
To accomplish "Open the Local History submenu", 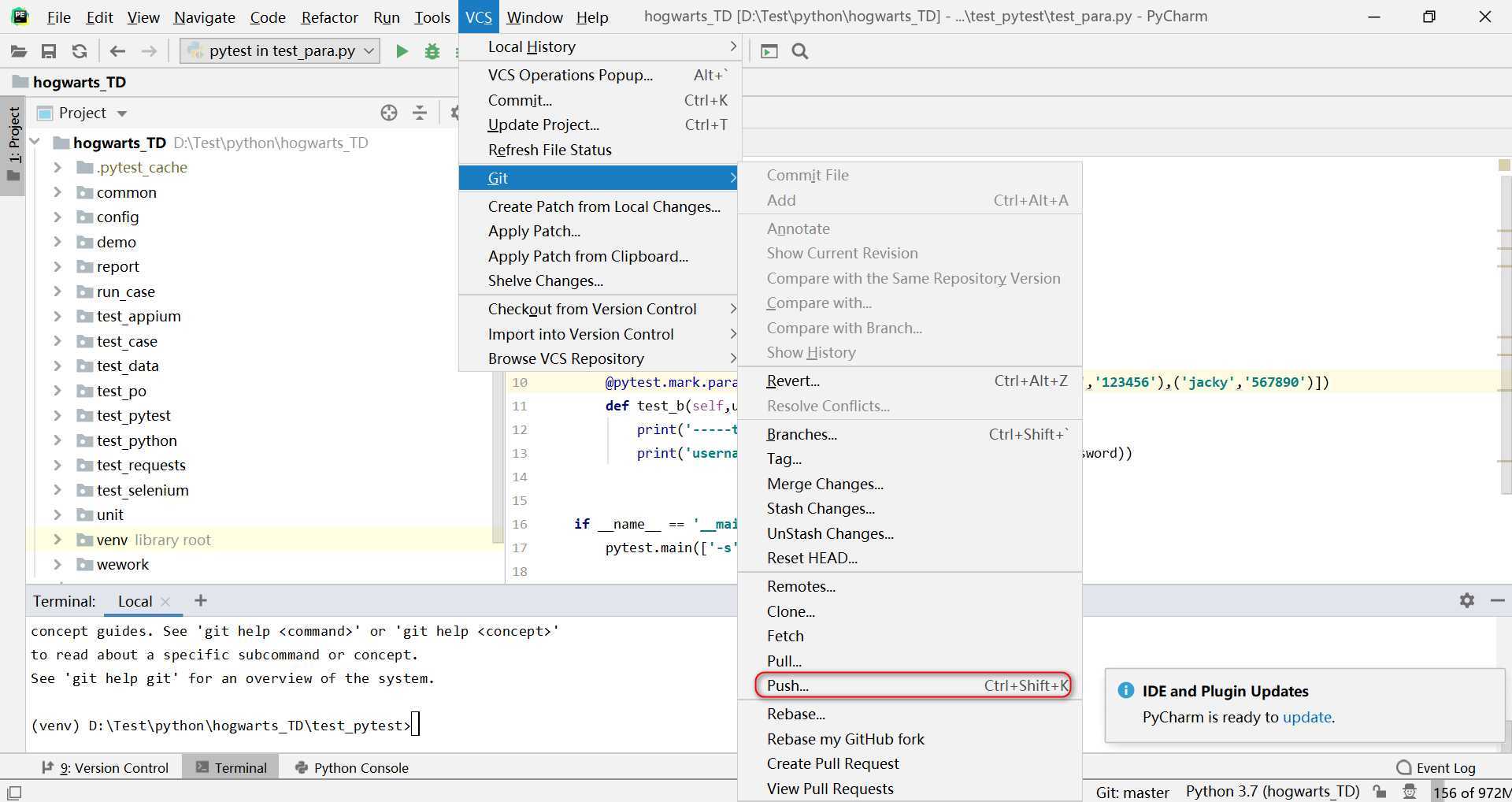I will [600, 47].
